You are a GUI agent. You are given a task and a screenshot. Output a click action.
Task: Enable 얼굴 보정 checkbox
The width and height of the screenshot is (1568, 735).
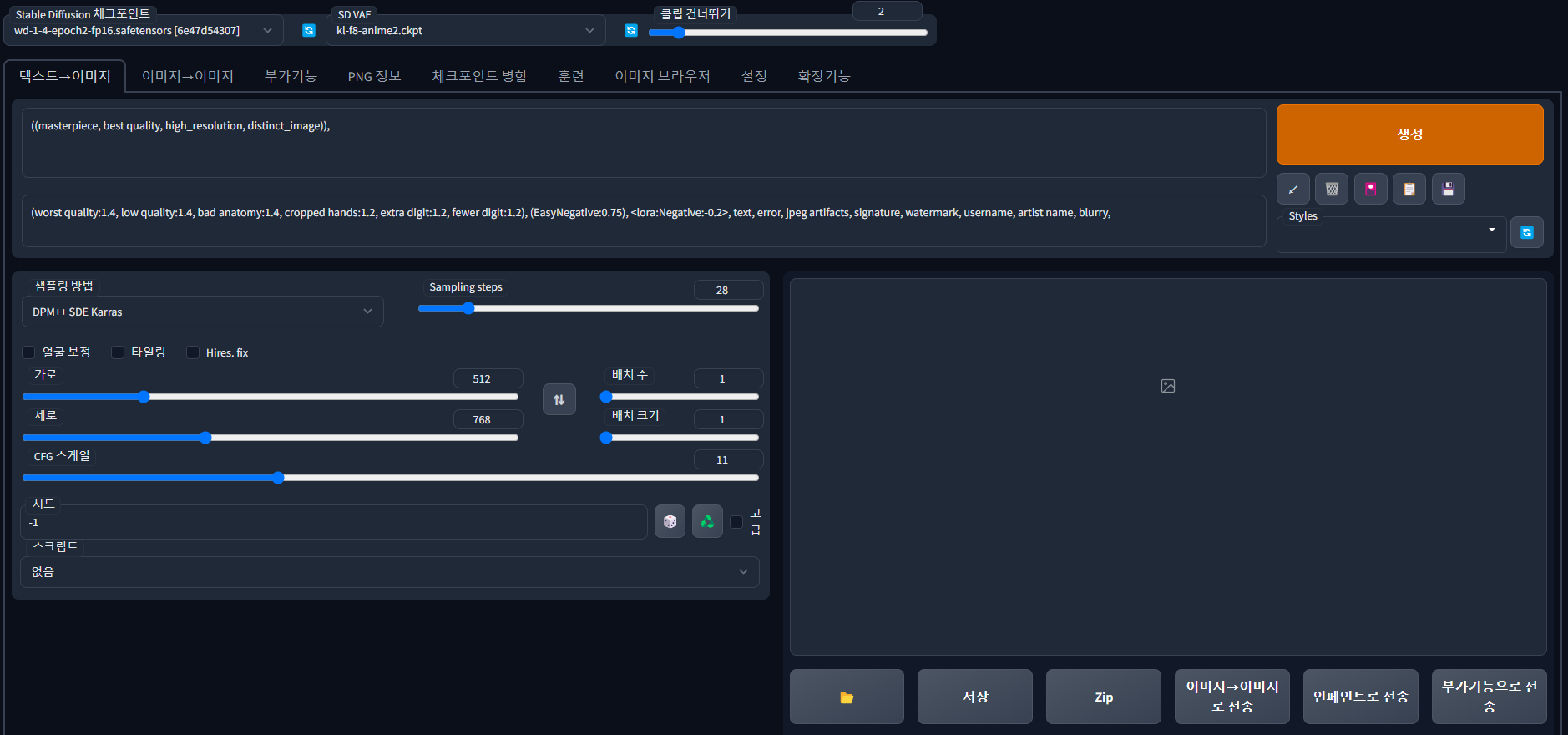28,352
